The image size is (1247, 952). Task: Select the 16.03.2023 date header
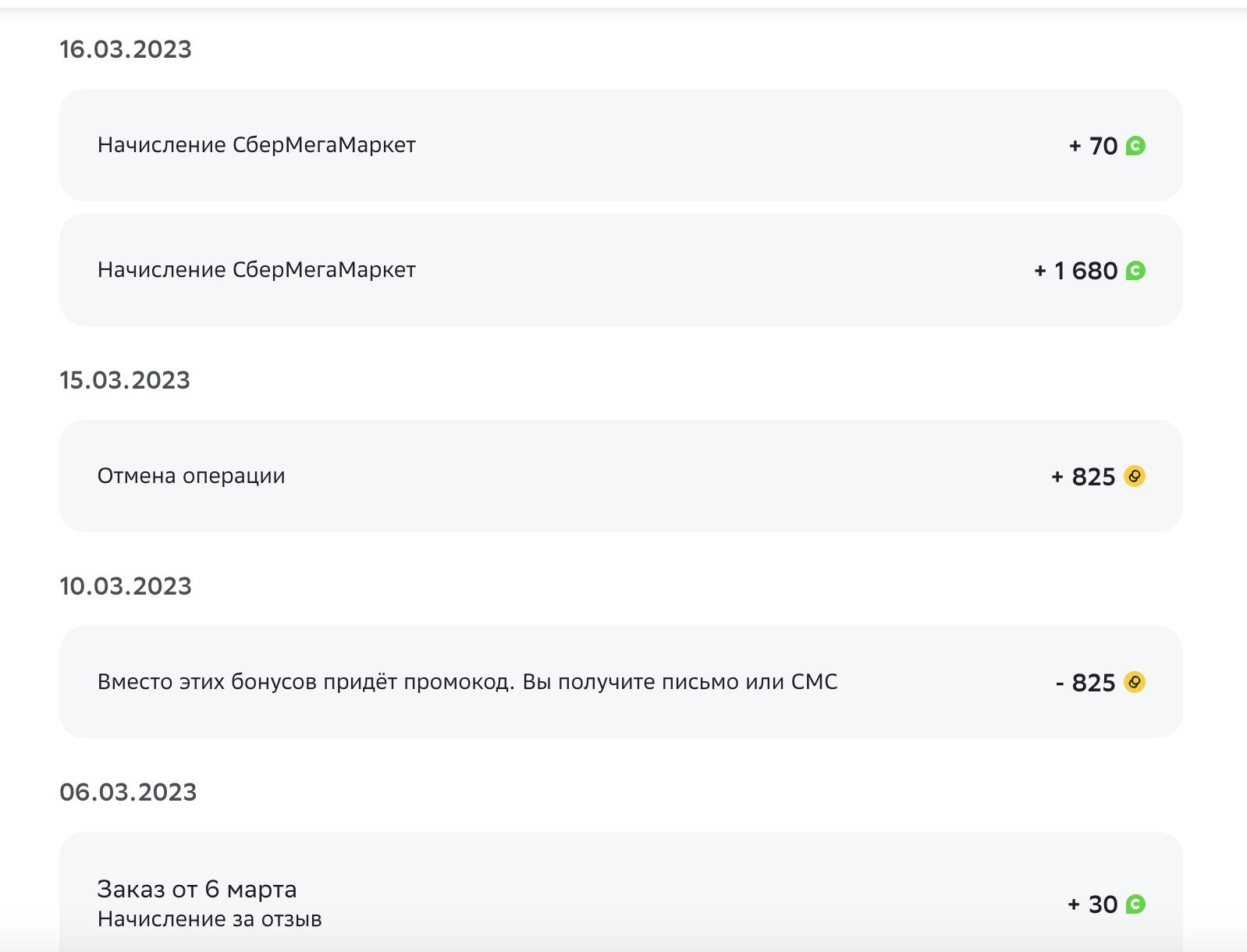point(126,49)
